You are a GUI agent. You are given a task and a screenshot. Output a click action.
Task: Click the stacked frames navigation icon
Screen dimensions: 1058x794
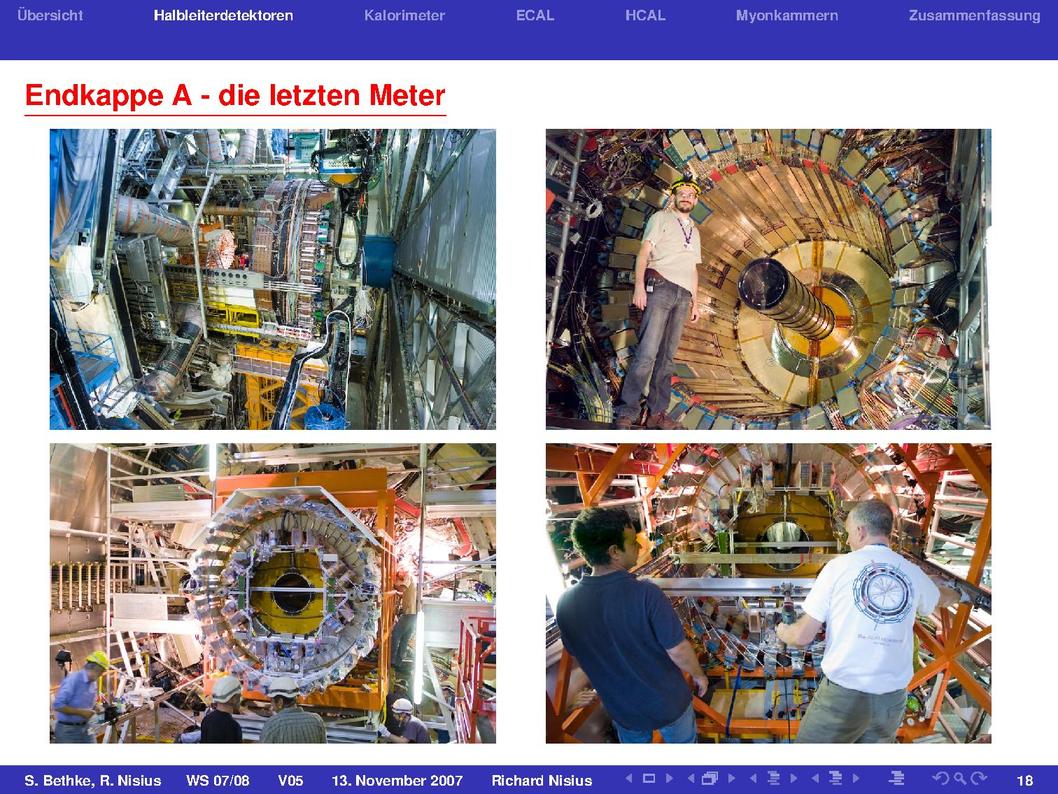tap(710, 778)
